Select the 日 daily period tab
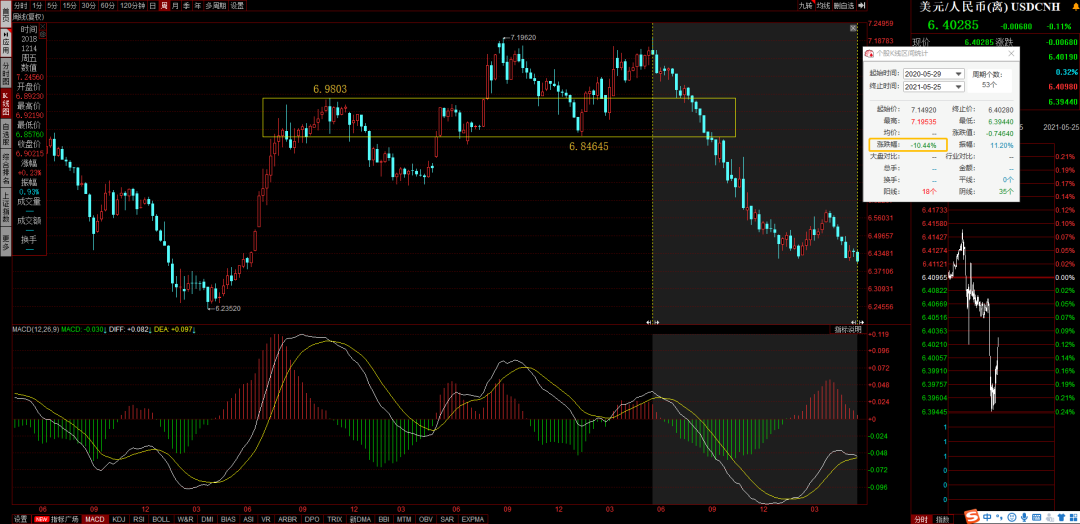Image resolution: width=1080 pixels, height=524 pixels. tap(153, 6)
